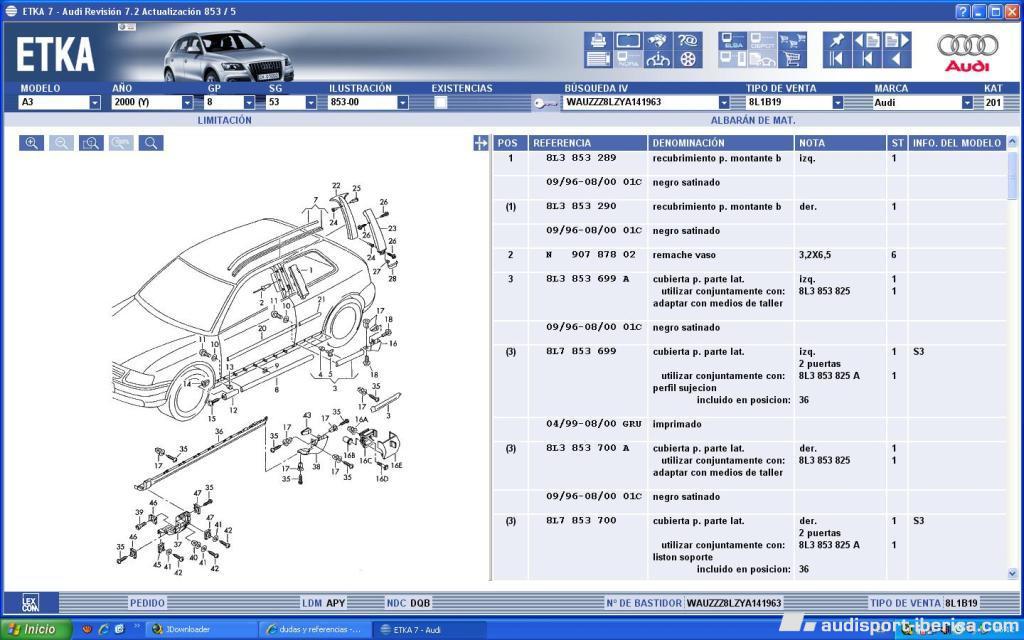Click the printer icon in the toolbar

(598, 40)
